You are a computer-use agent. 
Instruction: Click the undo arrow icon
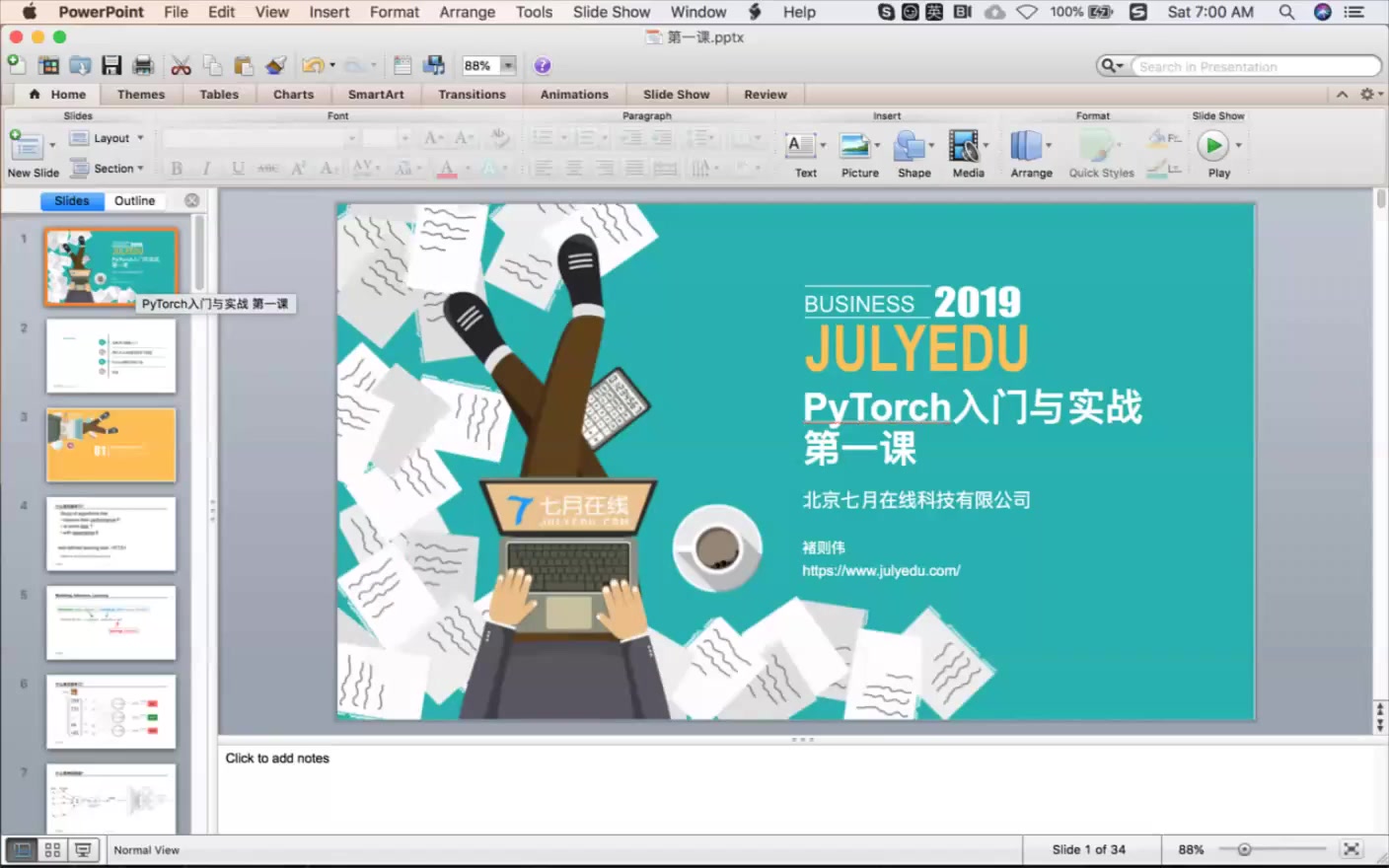pyautogui.click(x=312, y=66)
